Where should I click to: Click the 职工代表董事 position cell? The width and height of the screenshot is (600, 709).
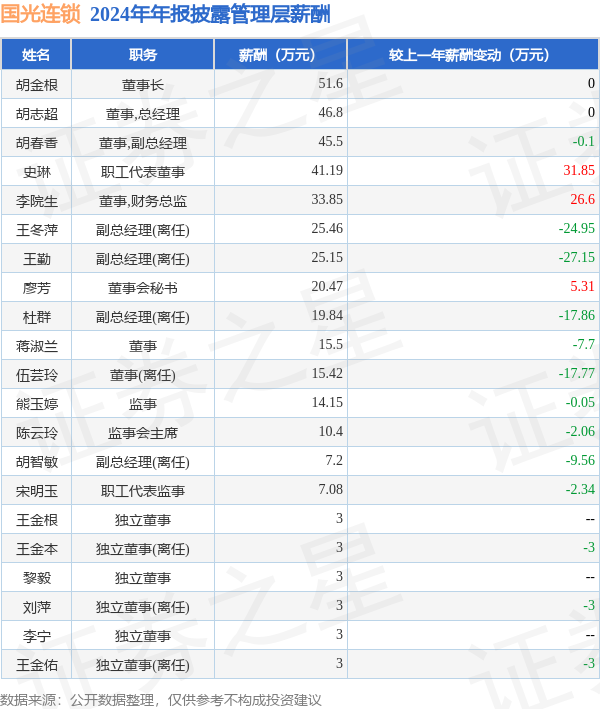pyautogui.click(x=143, y=171)
